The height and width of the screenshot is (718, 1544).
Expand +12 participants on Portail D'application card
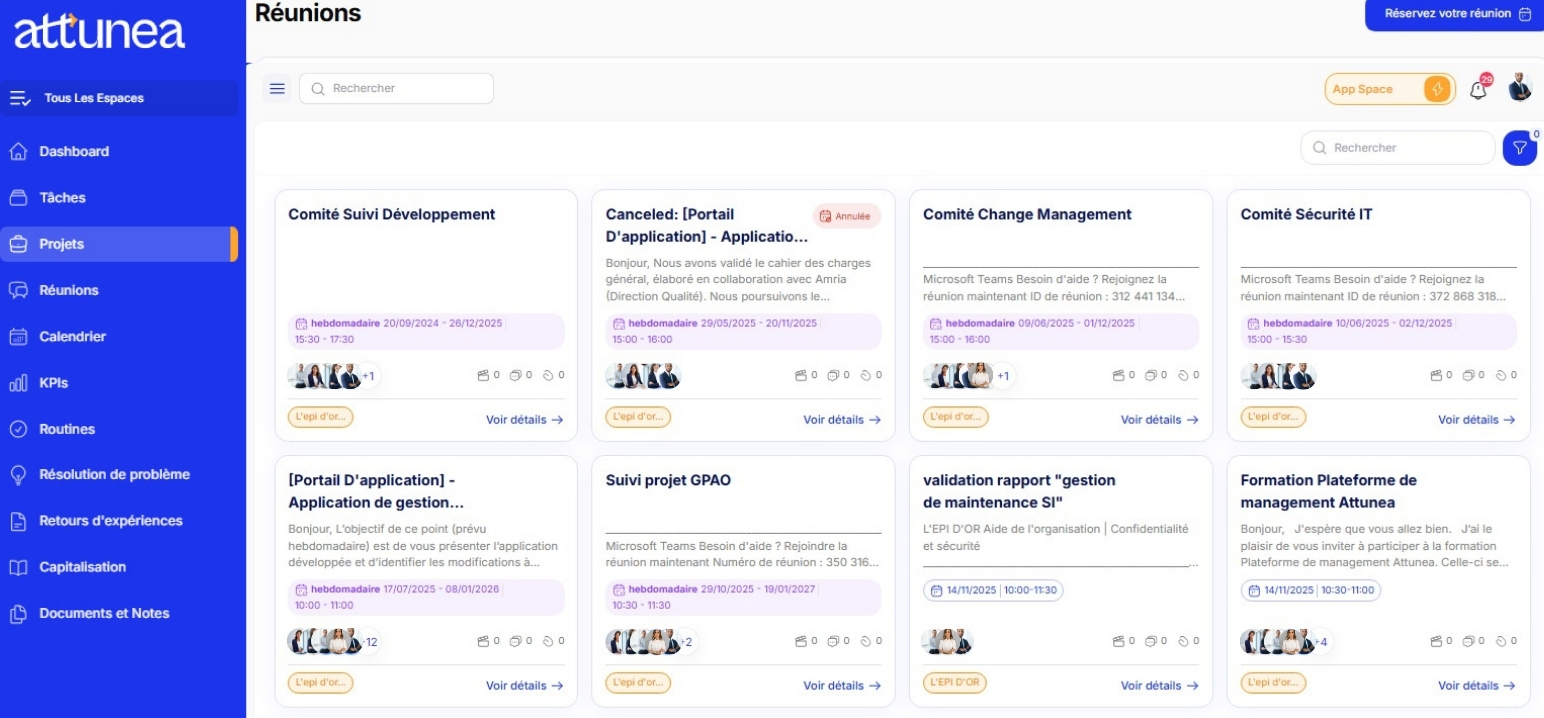pos(370,642)
